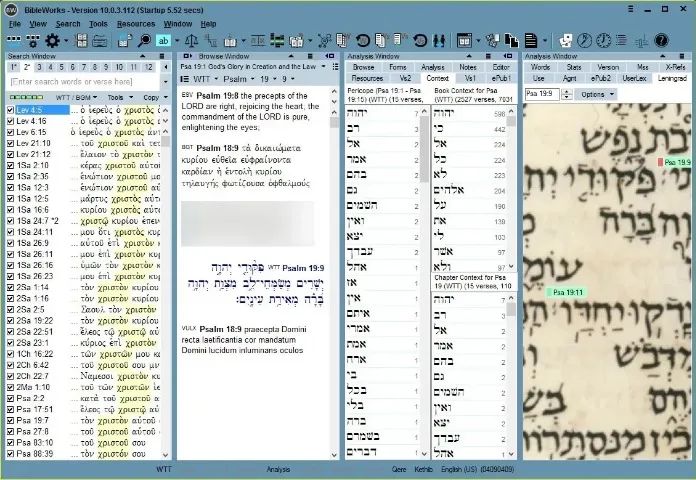Select search tab number 3

[39, 67]
